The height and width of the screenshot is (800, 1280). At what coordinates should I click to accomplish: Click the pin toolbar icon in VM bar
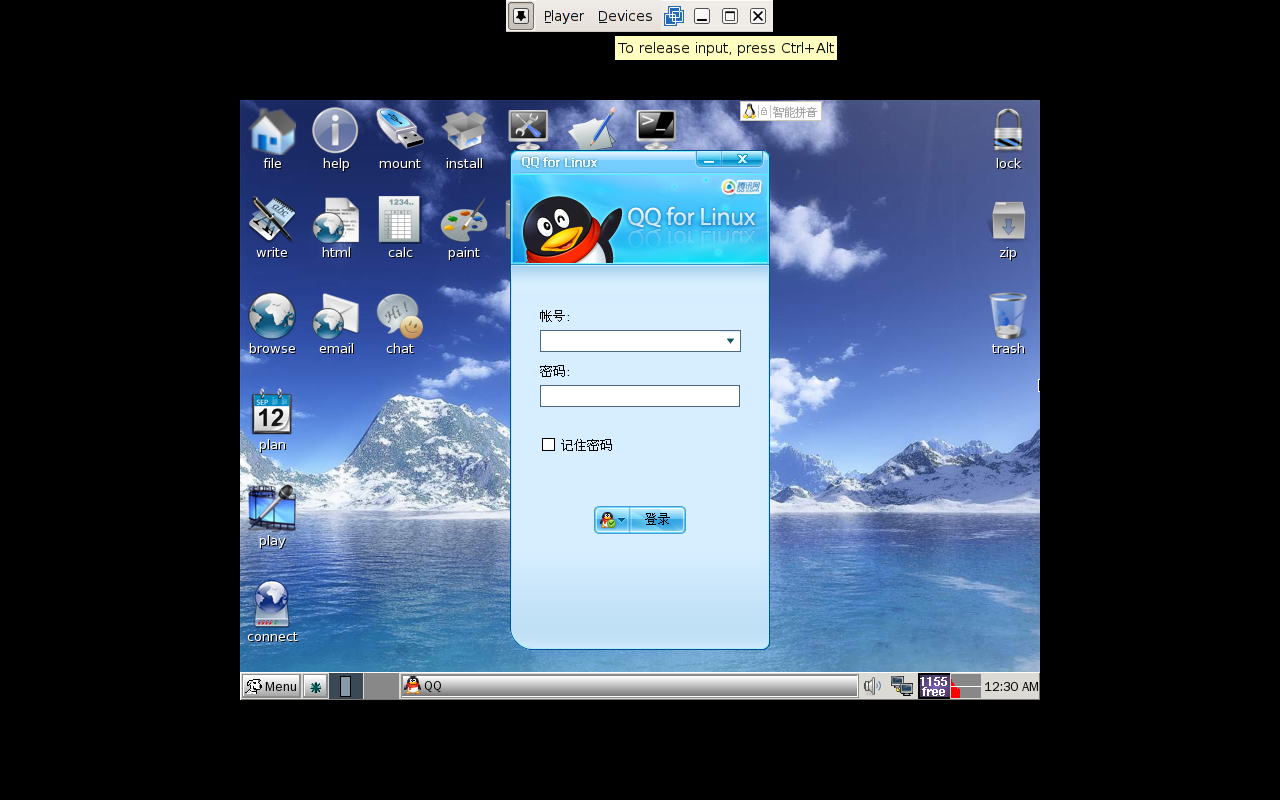click(521, 16)
